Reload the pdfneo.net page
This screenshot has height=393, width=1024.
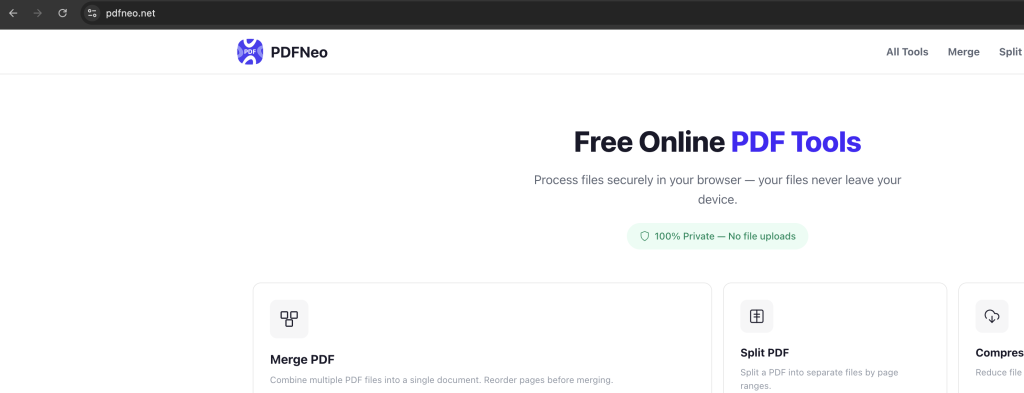pos(63,13)
